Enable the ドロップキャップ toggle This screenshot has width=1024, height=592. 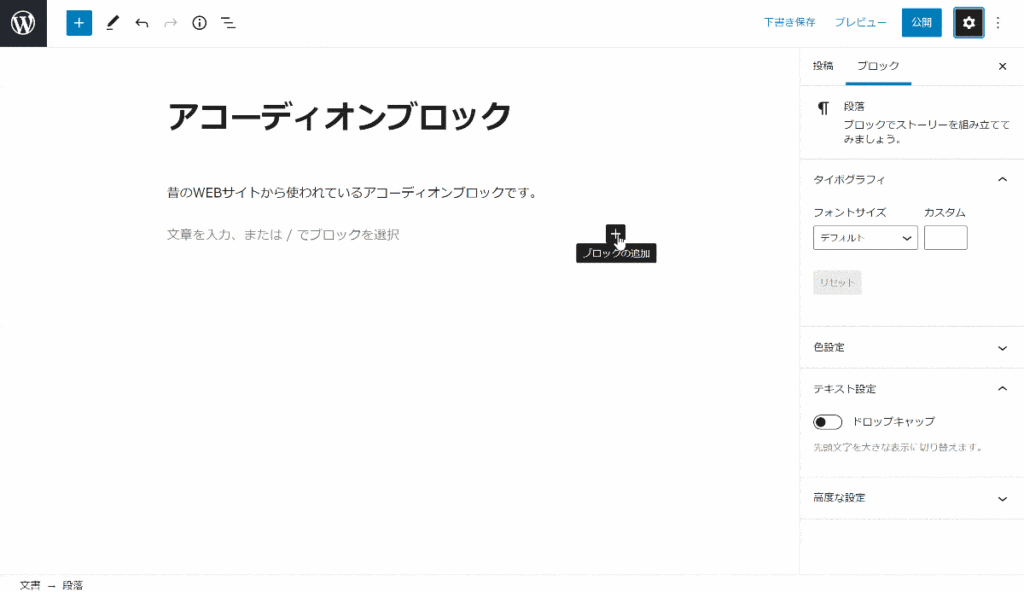pyautogui.click(x=827, y=421)
